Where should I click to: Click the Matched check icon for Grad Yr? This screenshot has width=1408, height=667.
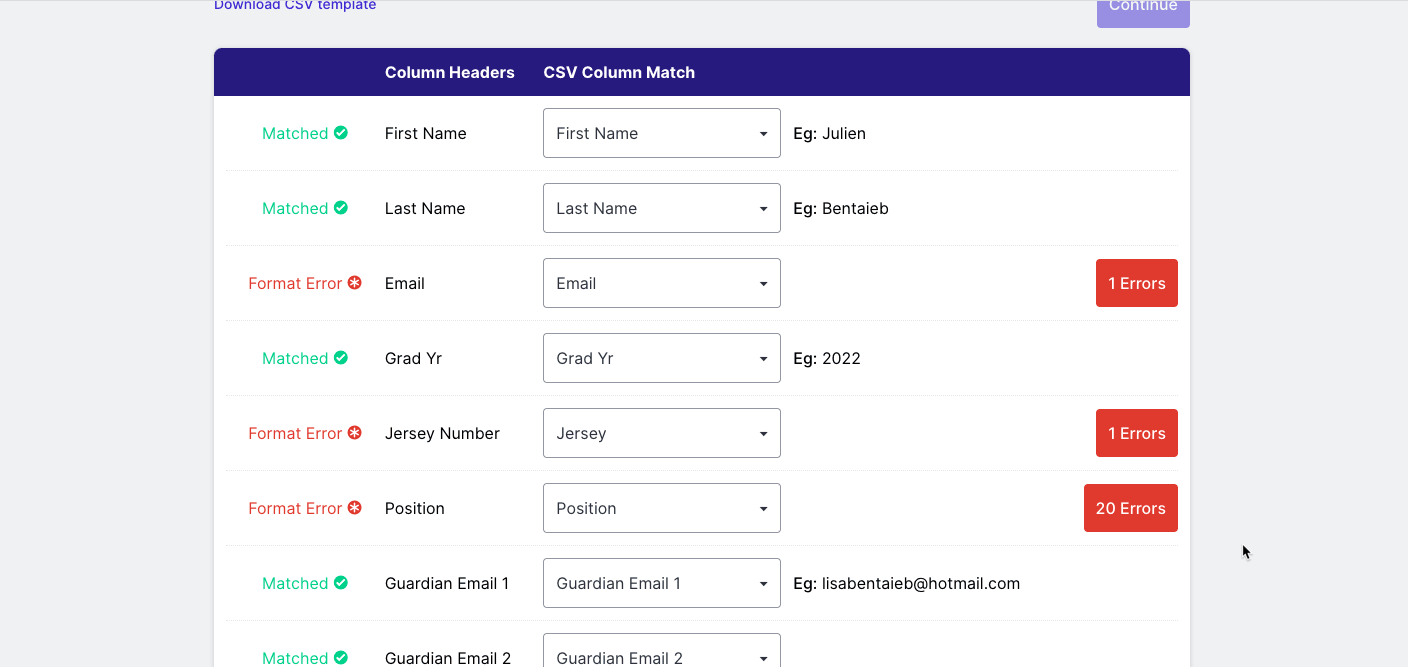point(341,358)
